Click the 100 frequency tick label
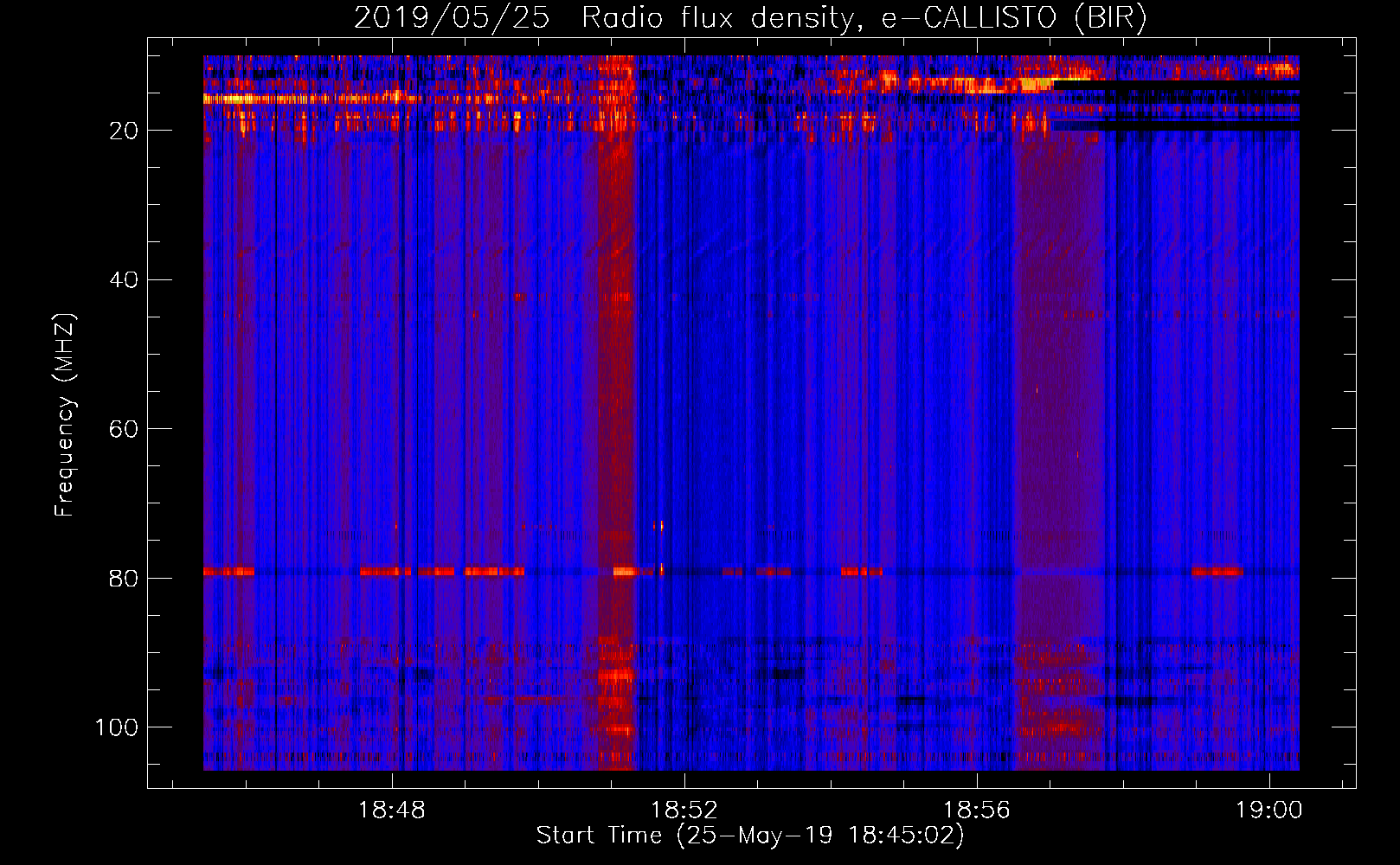The width and height of the screenshot is (1400, 865). (117, 727)
